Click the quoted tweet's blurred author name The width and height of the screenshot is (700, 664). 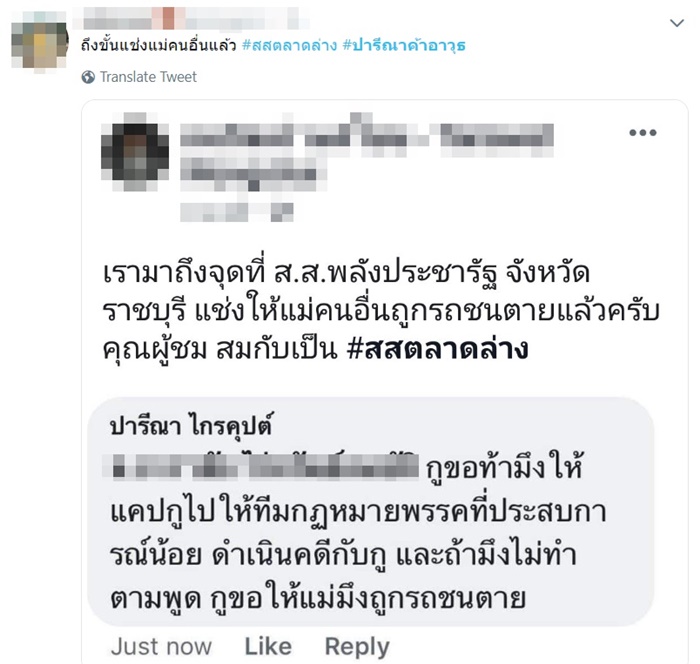[x=367, y=135]
